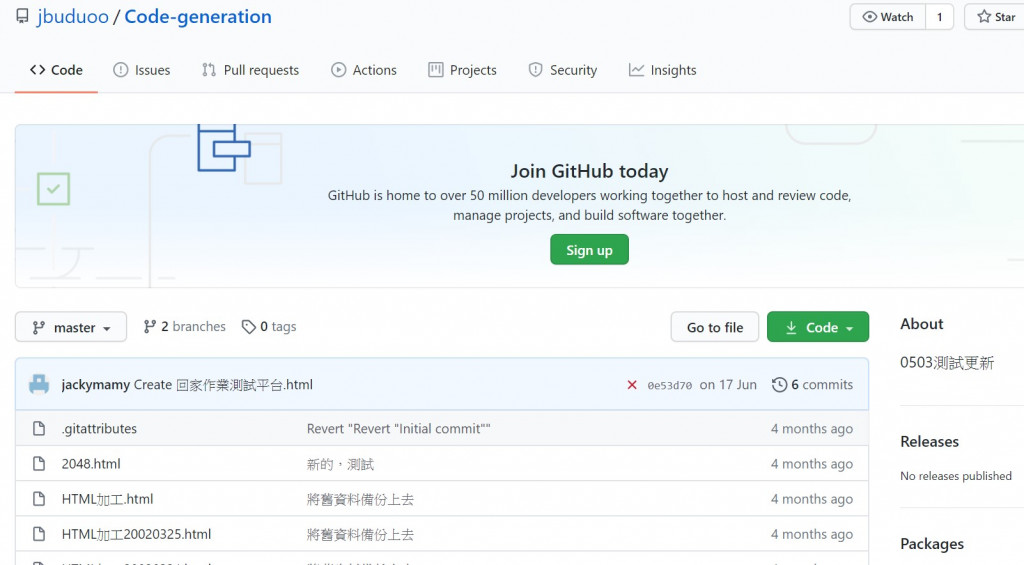
Task: Click the Sign up button
Action: 589,250
